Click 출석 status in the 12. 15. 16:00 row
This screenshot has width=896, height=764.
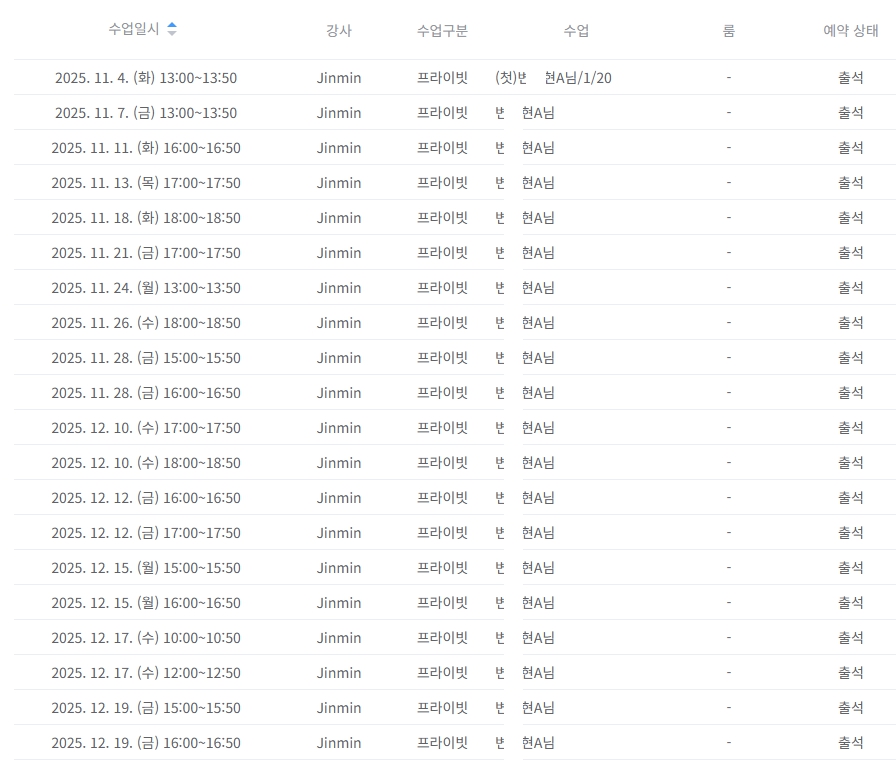pos(850,603)
